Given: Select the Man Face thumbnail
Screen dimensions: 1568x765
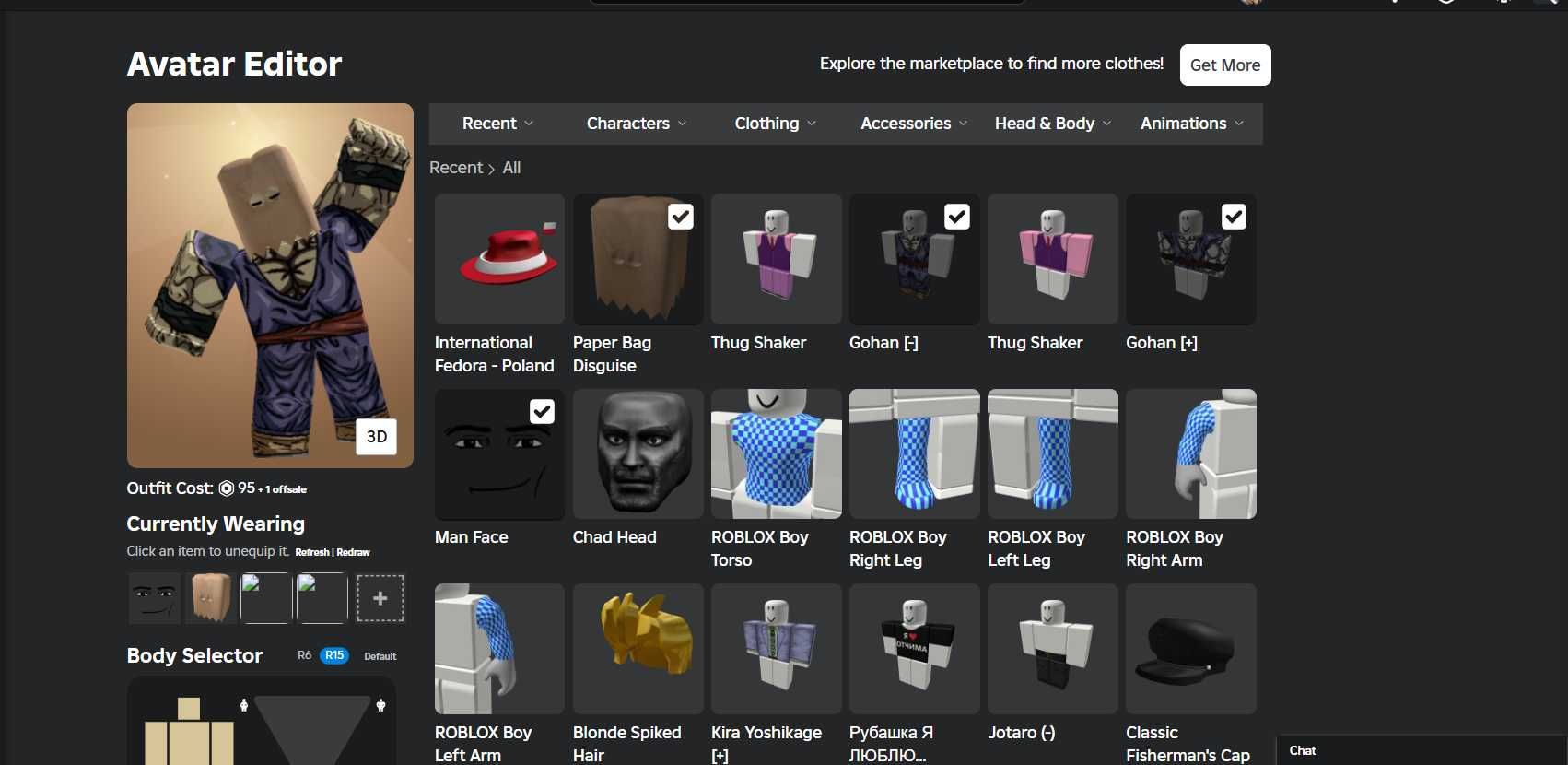Looking at the screenshot, I should click(x=499, y=454).
